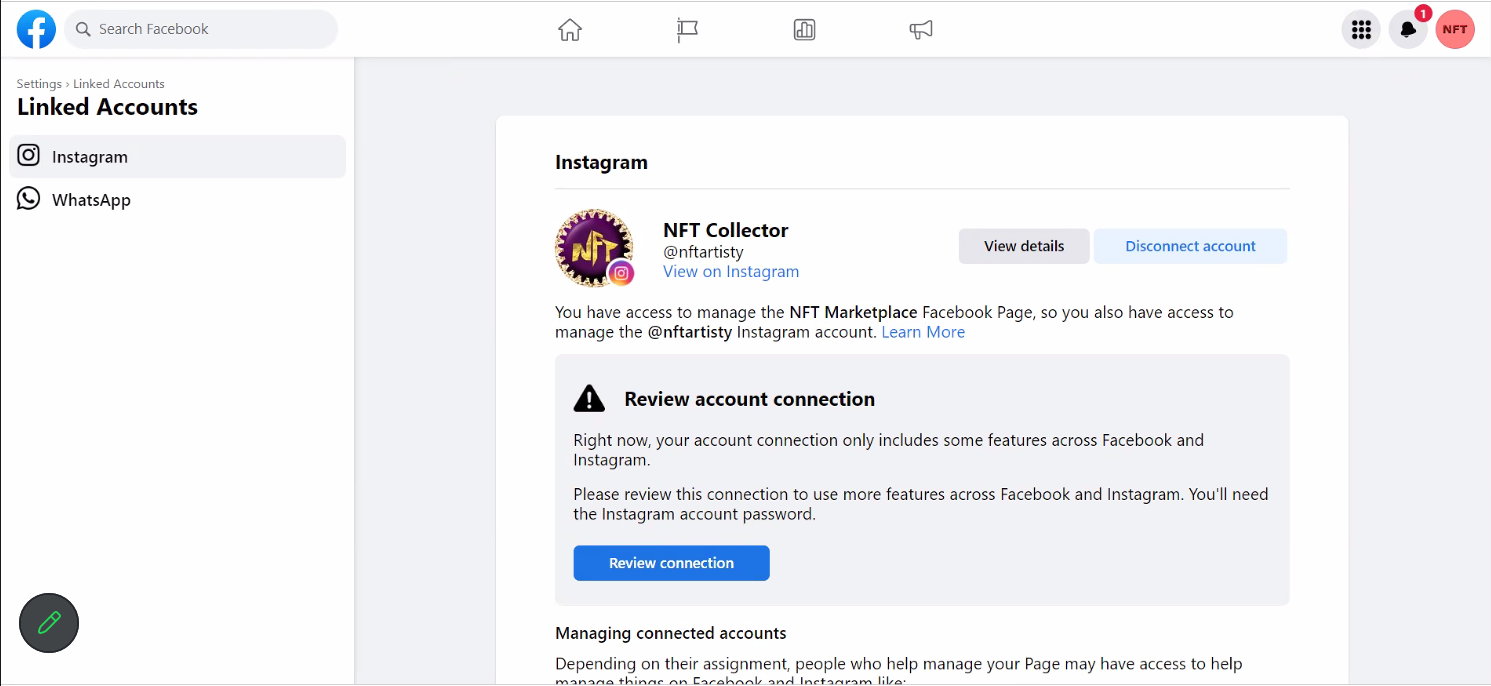Click the Instagram badge on profile picture
Screen dimensions: 1491x686
pos(621,273)
